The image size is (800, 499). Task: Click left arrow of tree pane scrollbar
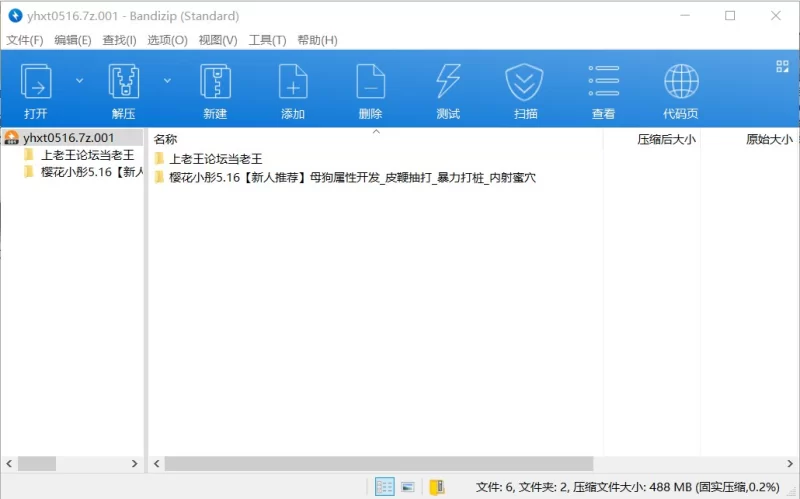(9, 463)
